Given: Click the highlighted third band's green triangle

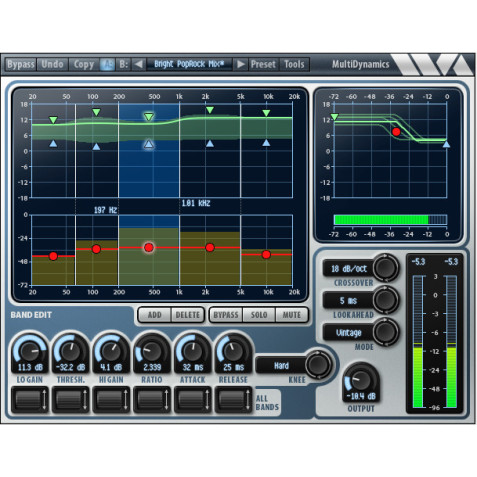Looking at the screenshot, I should tap(149, 117).
